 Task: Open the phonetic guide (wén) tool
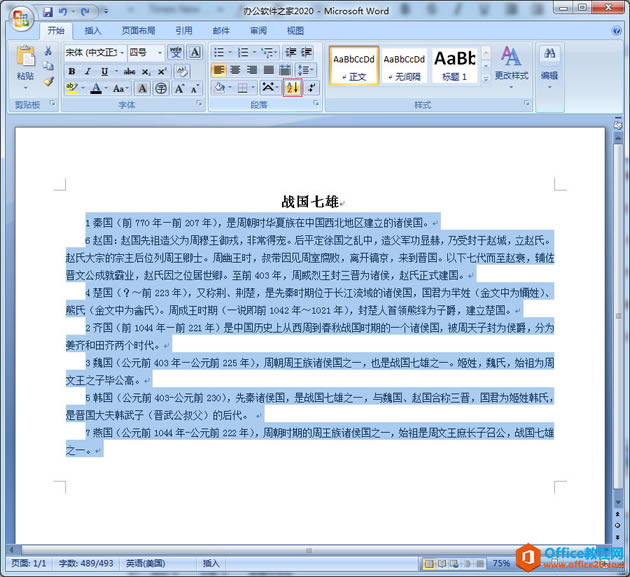click(x=176, y=52)
